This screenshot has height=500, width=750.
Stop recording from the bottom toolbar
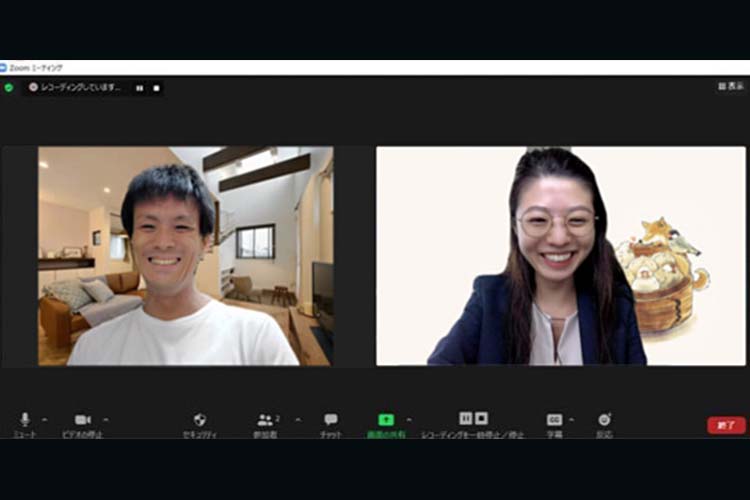[482, 418]
